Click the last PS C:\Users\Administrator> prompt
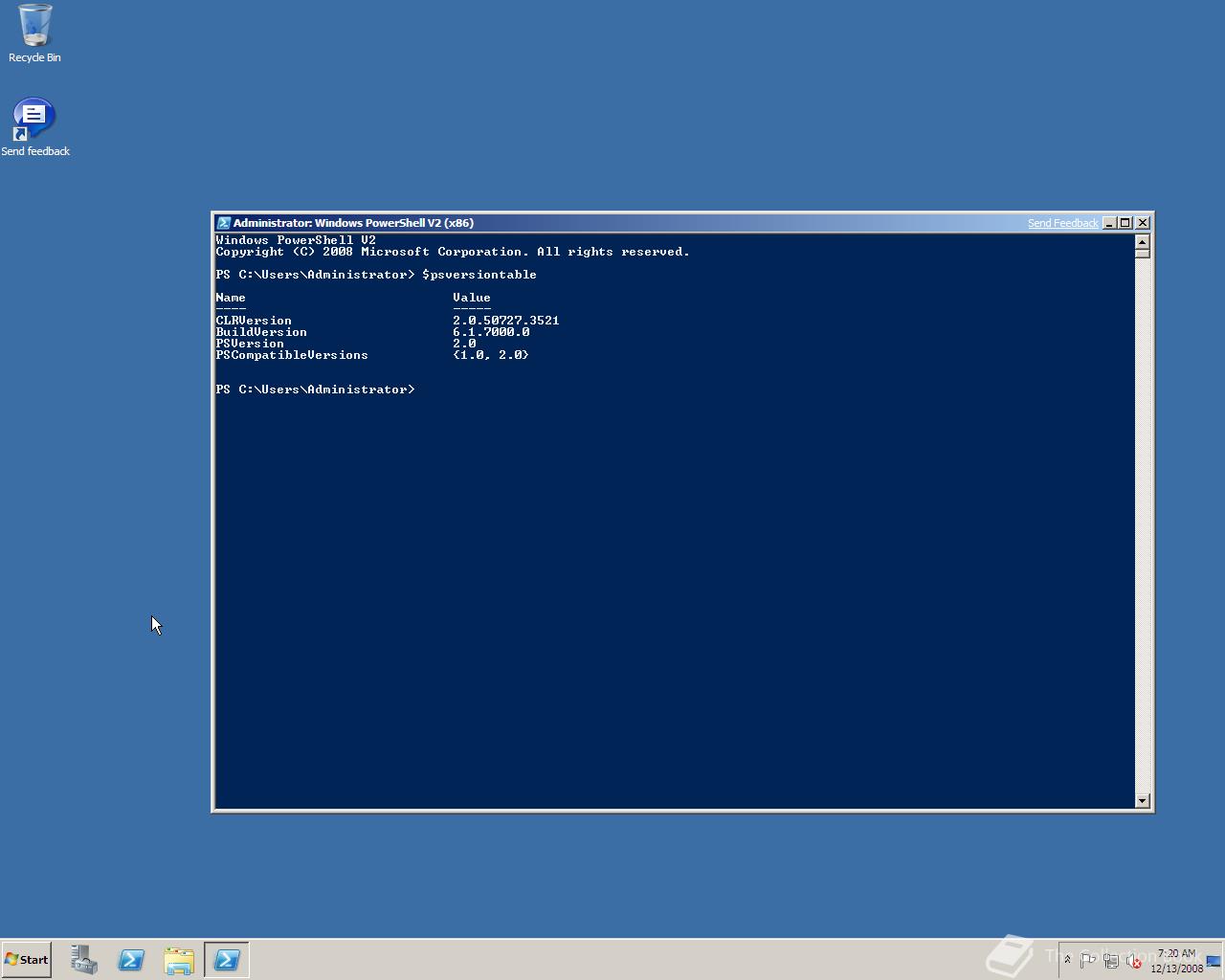The image size is (1225, 980). (x=315, y=390)
